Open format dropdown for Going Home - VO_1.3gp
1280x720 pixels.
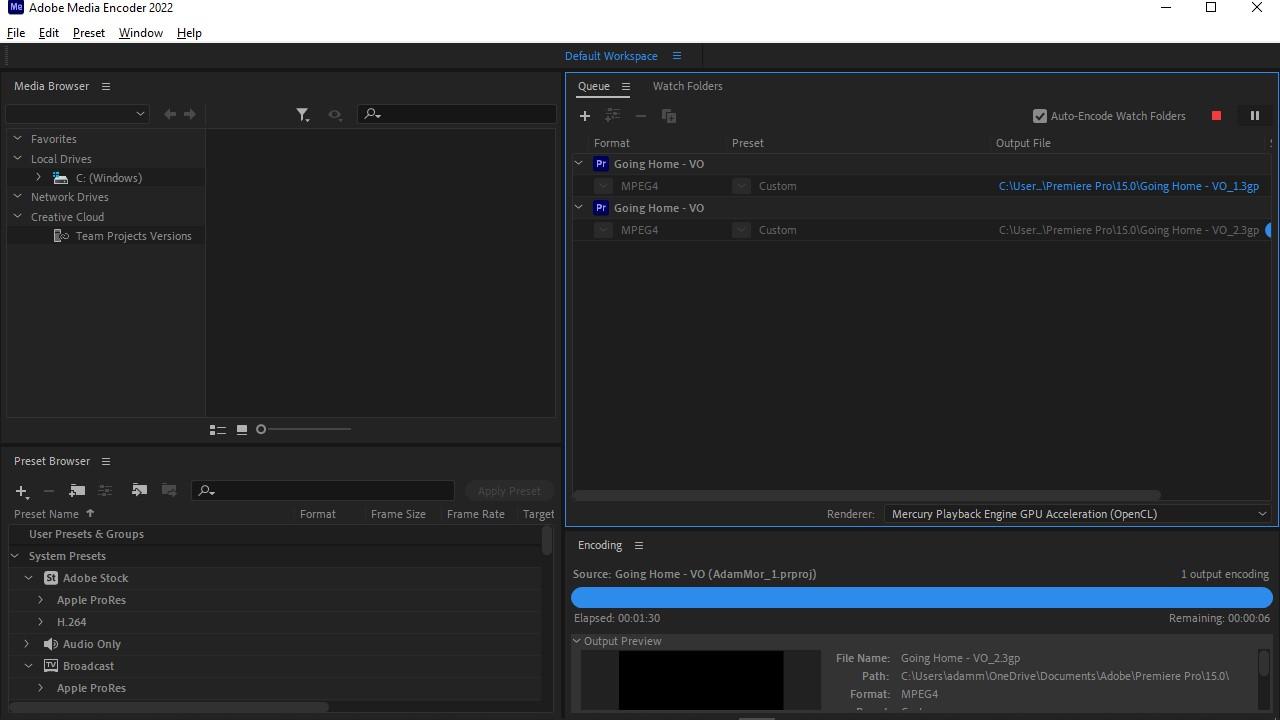coord(603,186)
